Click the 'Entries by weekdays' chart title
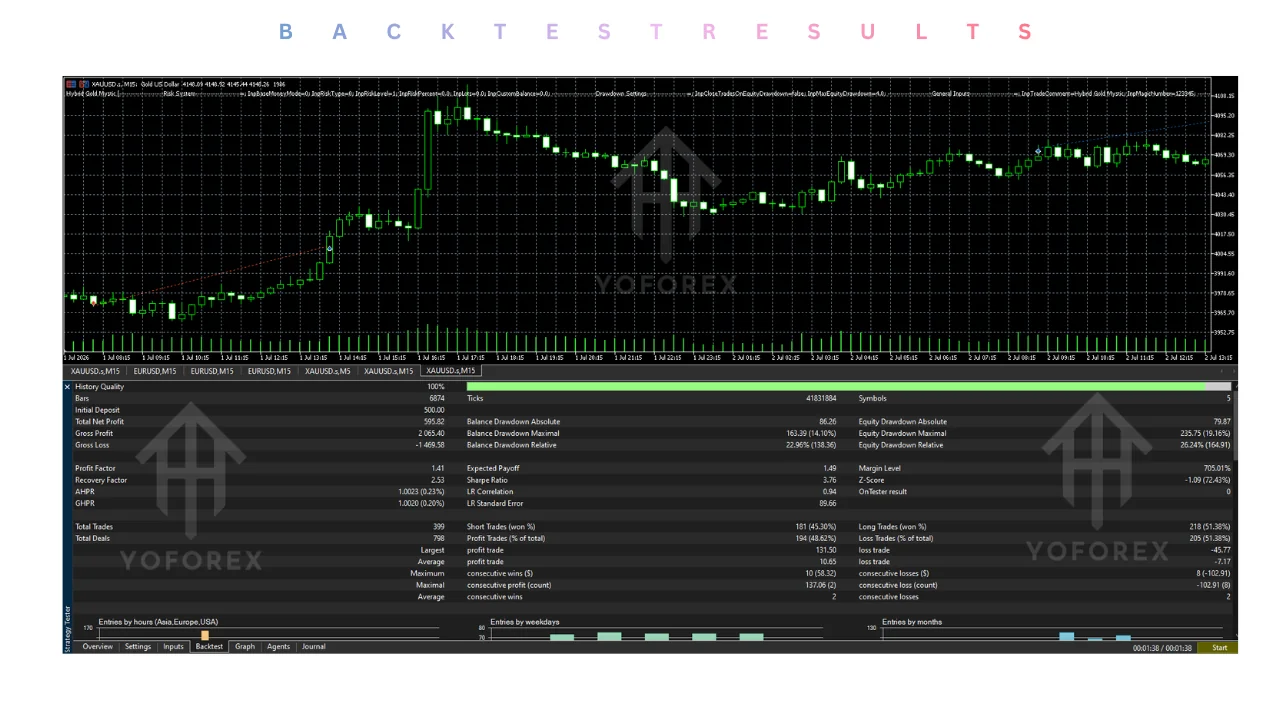Image resolution: width=1280 pixels, height=720 pixels. pyautogui.click(x=525, y=622)
